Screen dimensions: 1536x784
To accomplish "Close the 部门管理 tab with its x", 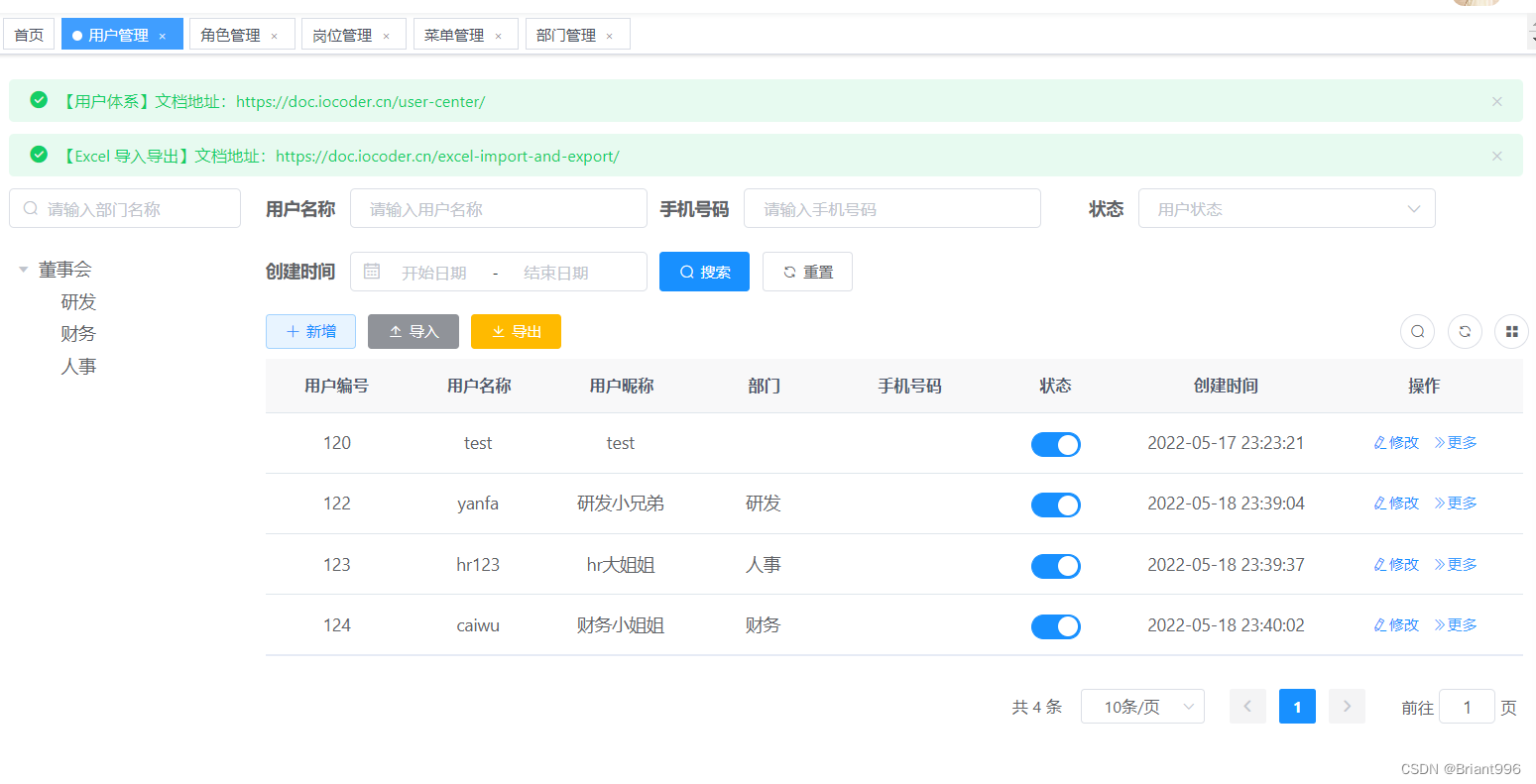I will tap(610, 36).
